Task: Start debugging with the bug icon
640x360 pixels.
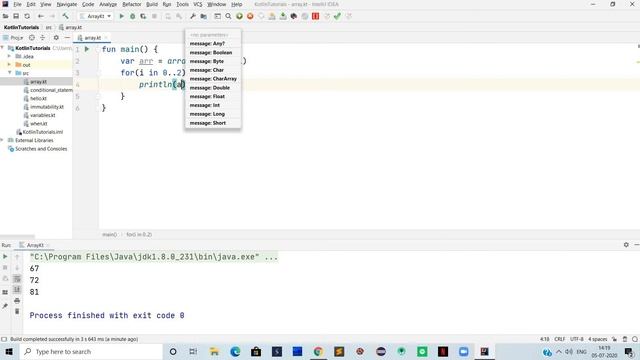Action: [133, 16]
